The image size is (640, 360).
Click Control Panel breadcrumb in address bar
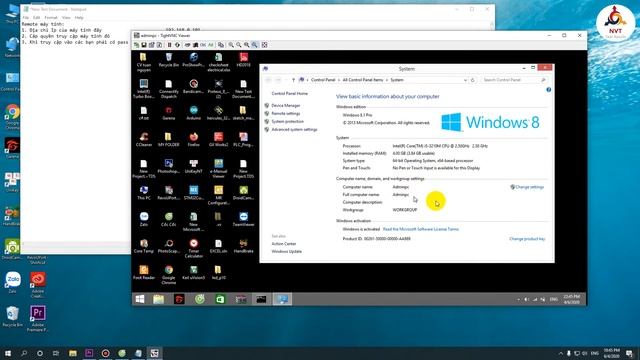[x=323, y=80]
